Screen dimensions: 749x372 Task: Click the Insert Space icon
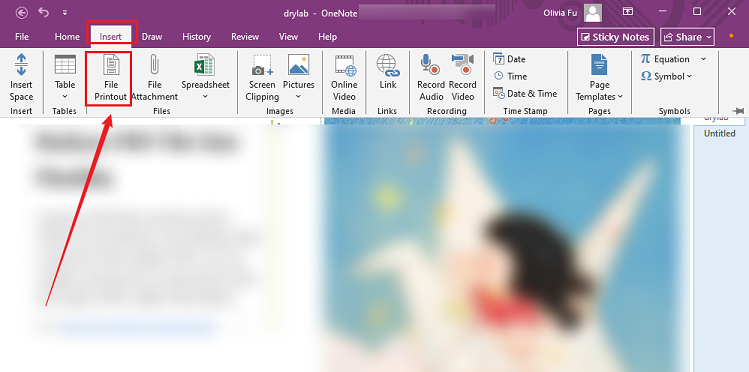click(x=21, y=64)
